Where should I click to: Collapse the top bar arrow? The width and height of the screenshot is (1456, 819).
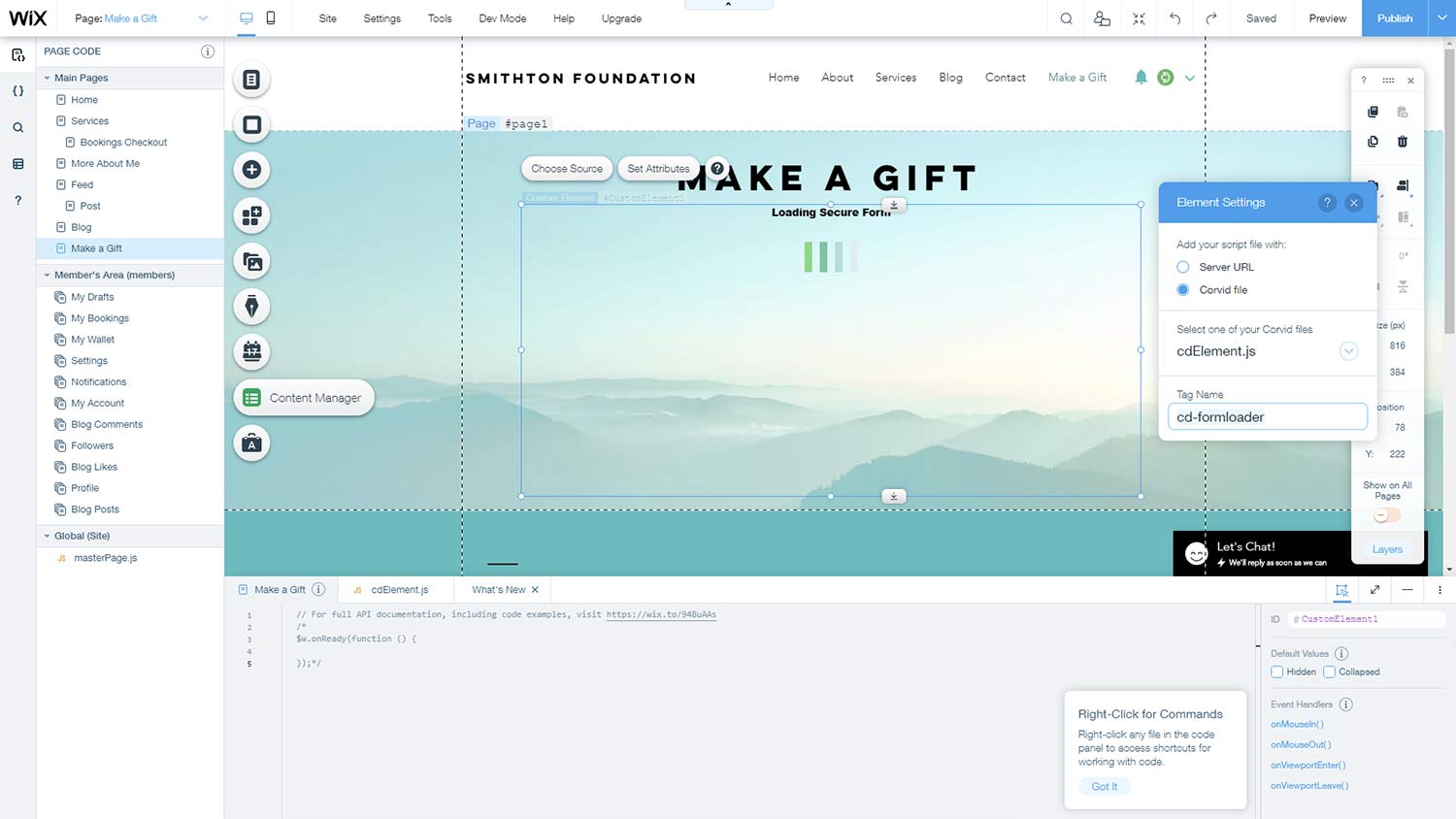pyautogui.click(x=728, y=5)
